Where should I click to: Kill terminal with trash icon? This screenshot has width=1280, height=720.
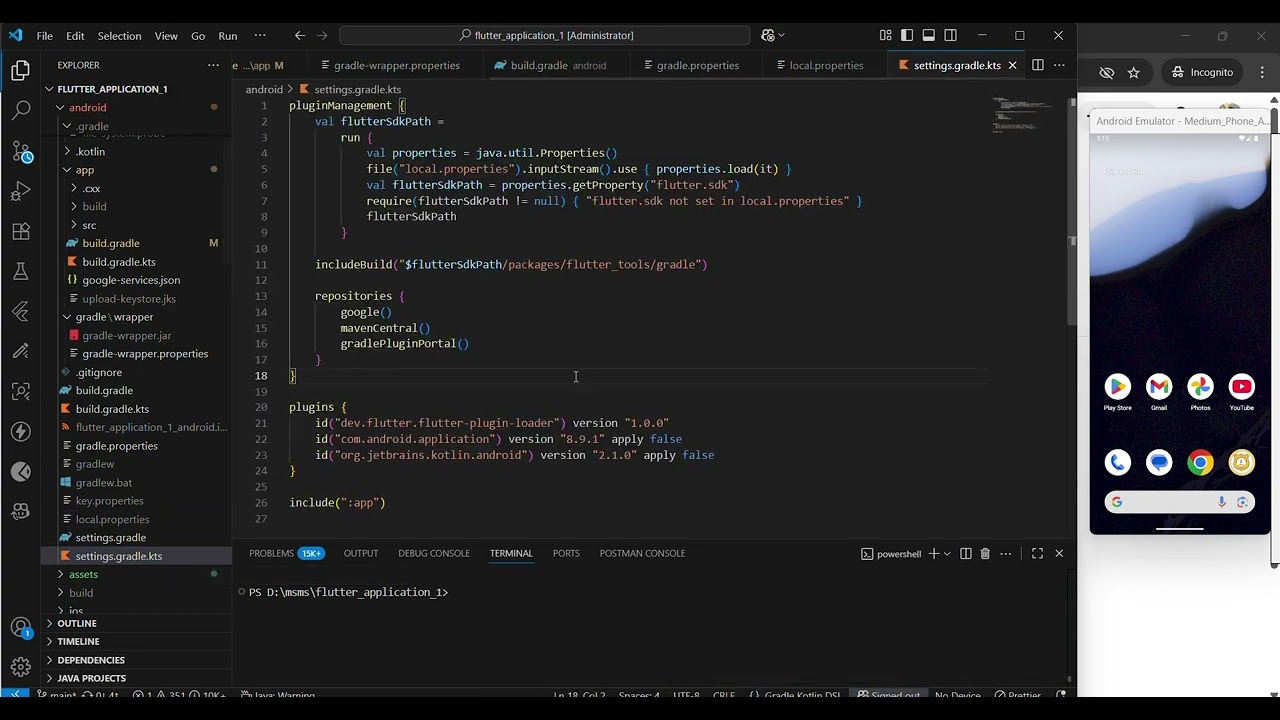pos(985,553)
